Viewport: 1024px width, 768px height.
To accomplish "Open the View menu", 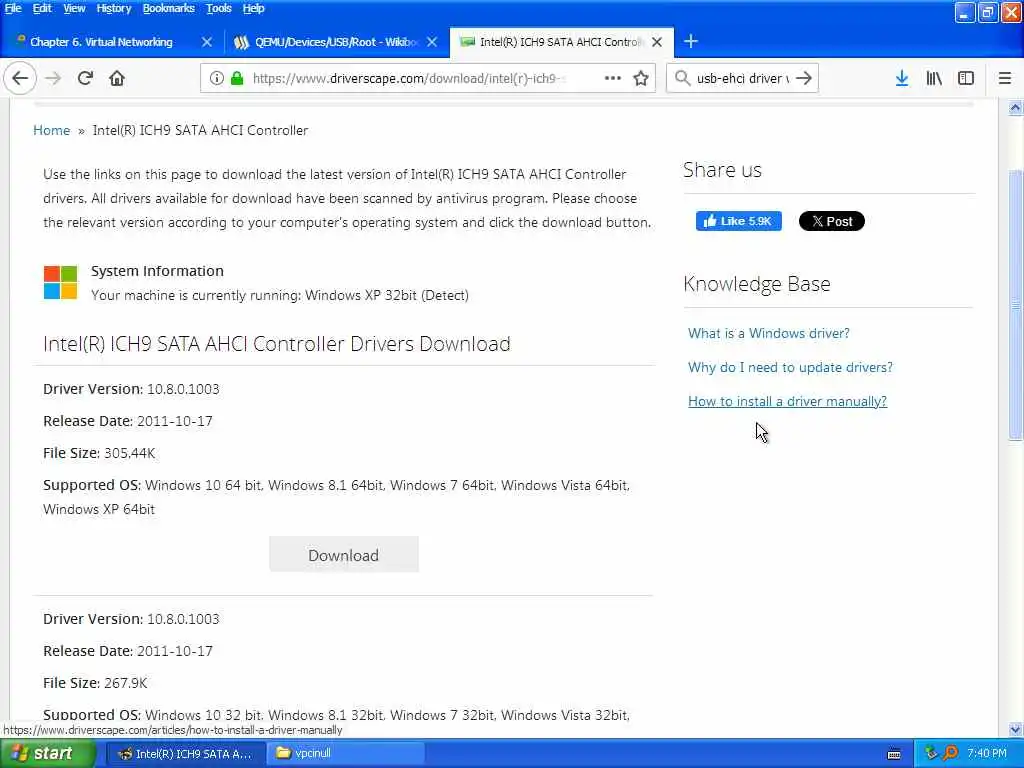I will [74, 8].
